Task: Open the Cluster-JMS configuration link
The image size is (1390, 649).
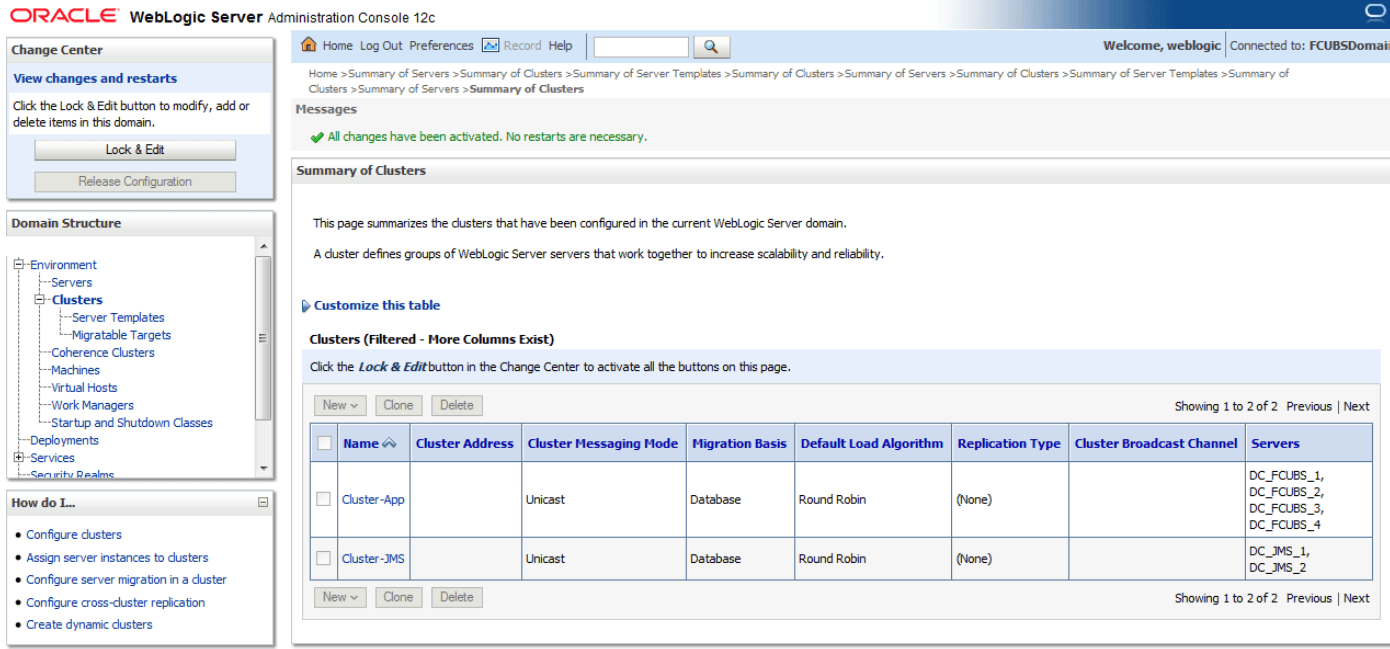Action: 372,558
